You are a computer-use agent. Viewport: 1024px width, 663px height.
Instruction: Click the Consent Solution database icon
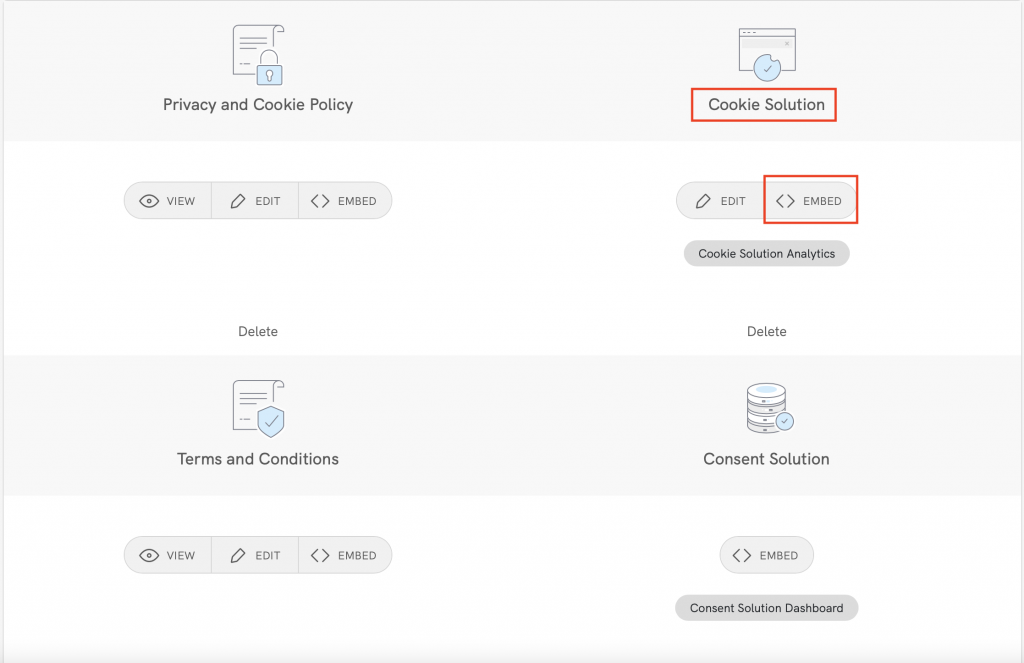pos(766,406)
